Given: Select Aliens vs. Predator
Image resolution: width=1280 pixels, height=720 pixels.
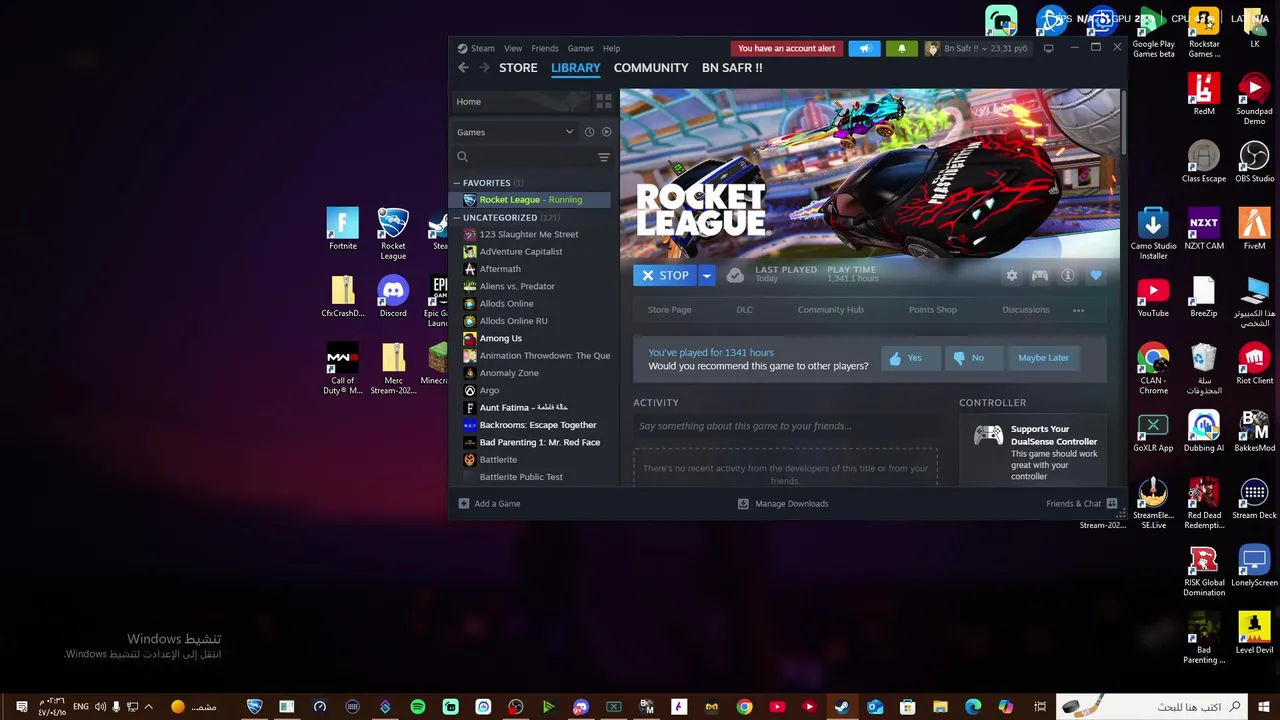Looking at the screenshot, I should click(516, 286).
